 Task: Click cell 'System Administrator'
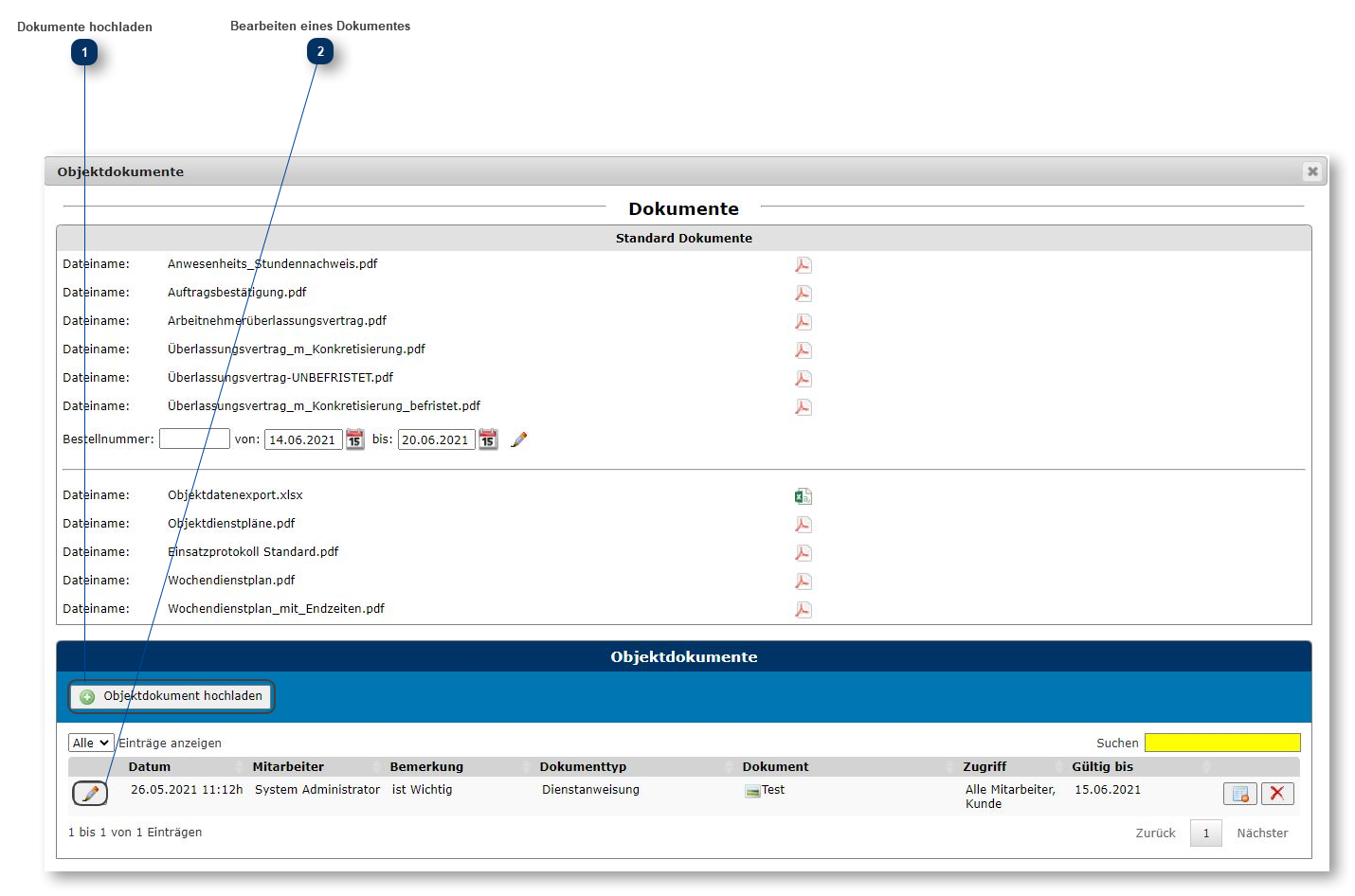[317, 790]
